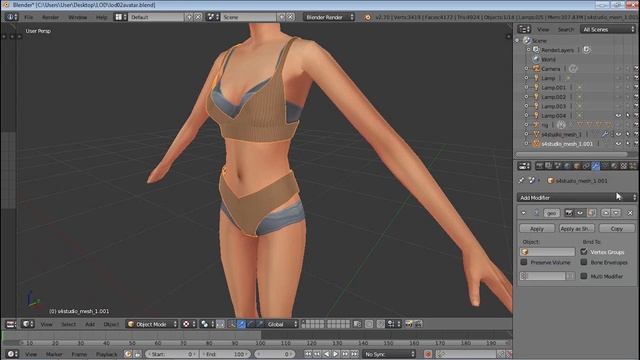Select Lamp.003 in the outliner
The image size is (640, 360).
point(553,106)
